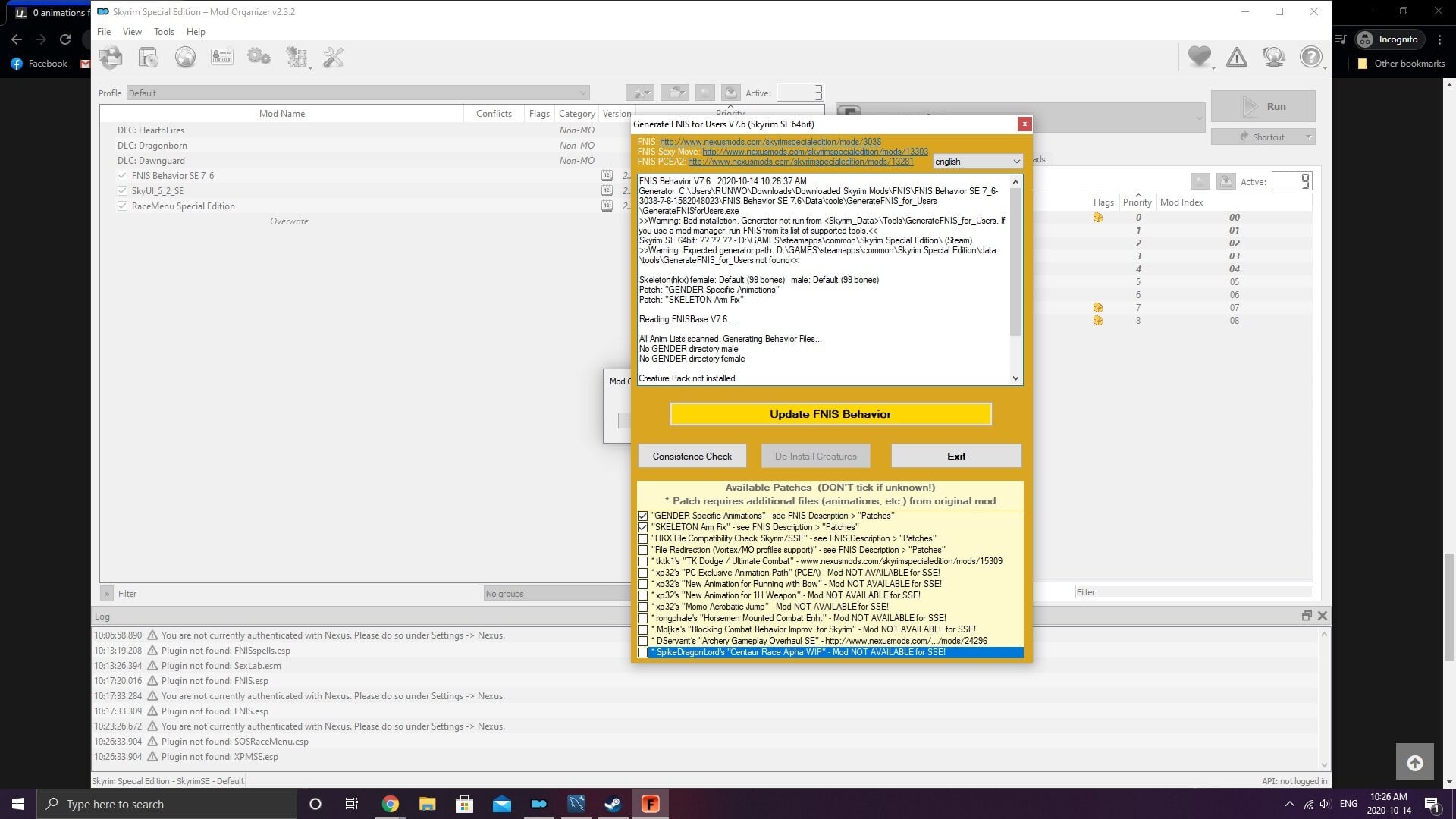Click the Endorse heart icon

pos(1200,57)
